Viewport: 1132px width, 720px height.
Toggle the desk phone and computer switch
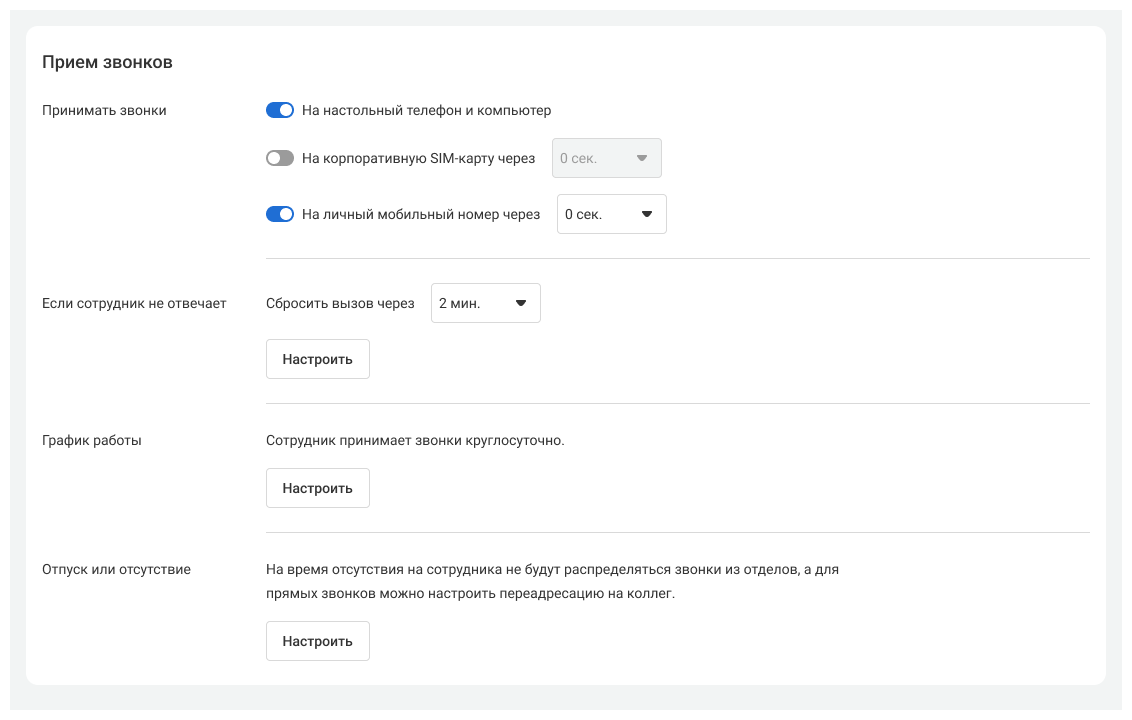tap(279, 110)
